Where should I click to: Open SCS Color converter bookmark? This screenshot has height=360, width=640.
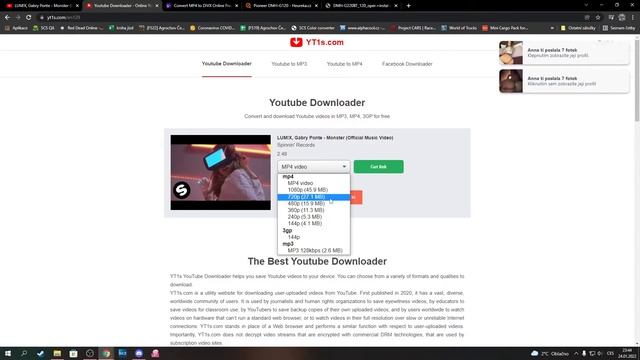pos(313,28)
